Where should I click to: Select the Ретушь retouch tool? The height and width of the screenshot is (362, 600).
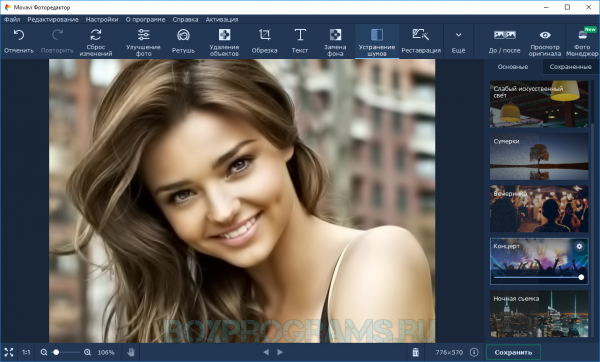pyautogui.click(x=183, y=41)
